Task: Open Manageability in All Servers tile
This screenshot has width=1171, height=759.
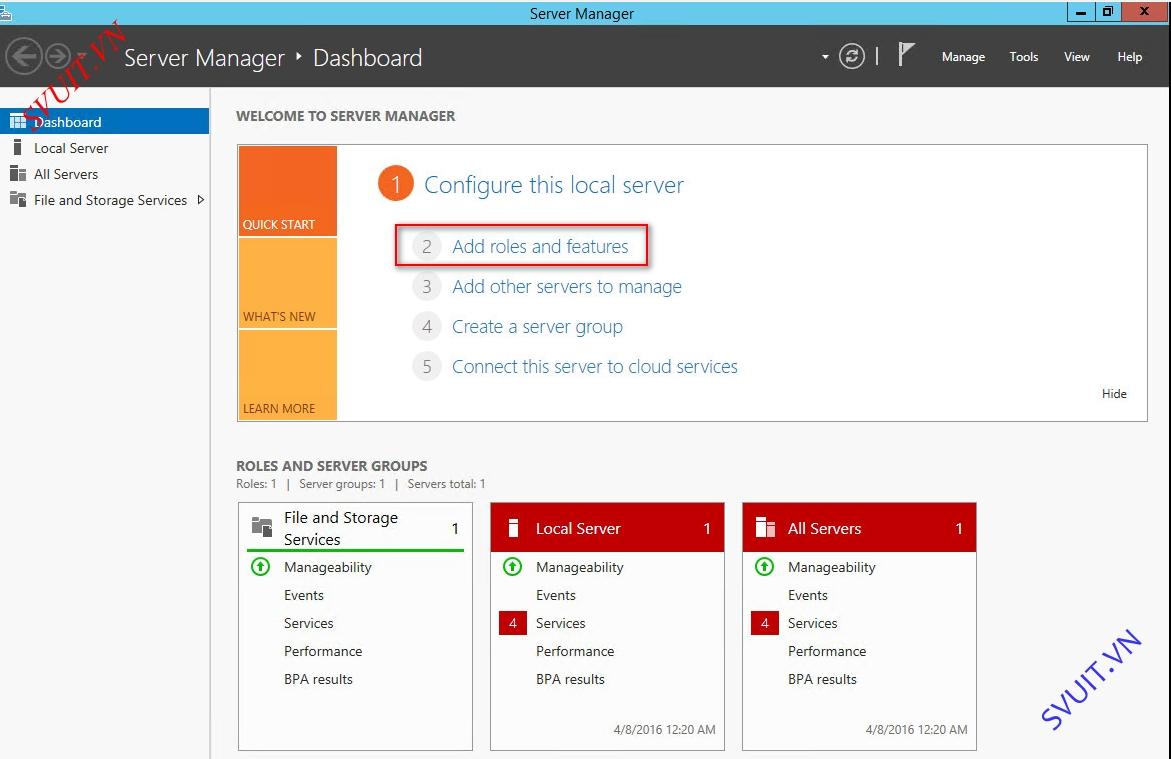Action: click(831, 568)
